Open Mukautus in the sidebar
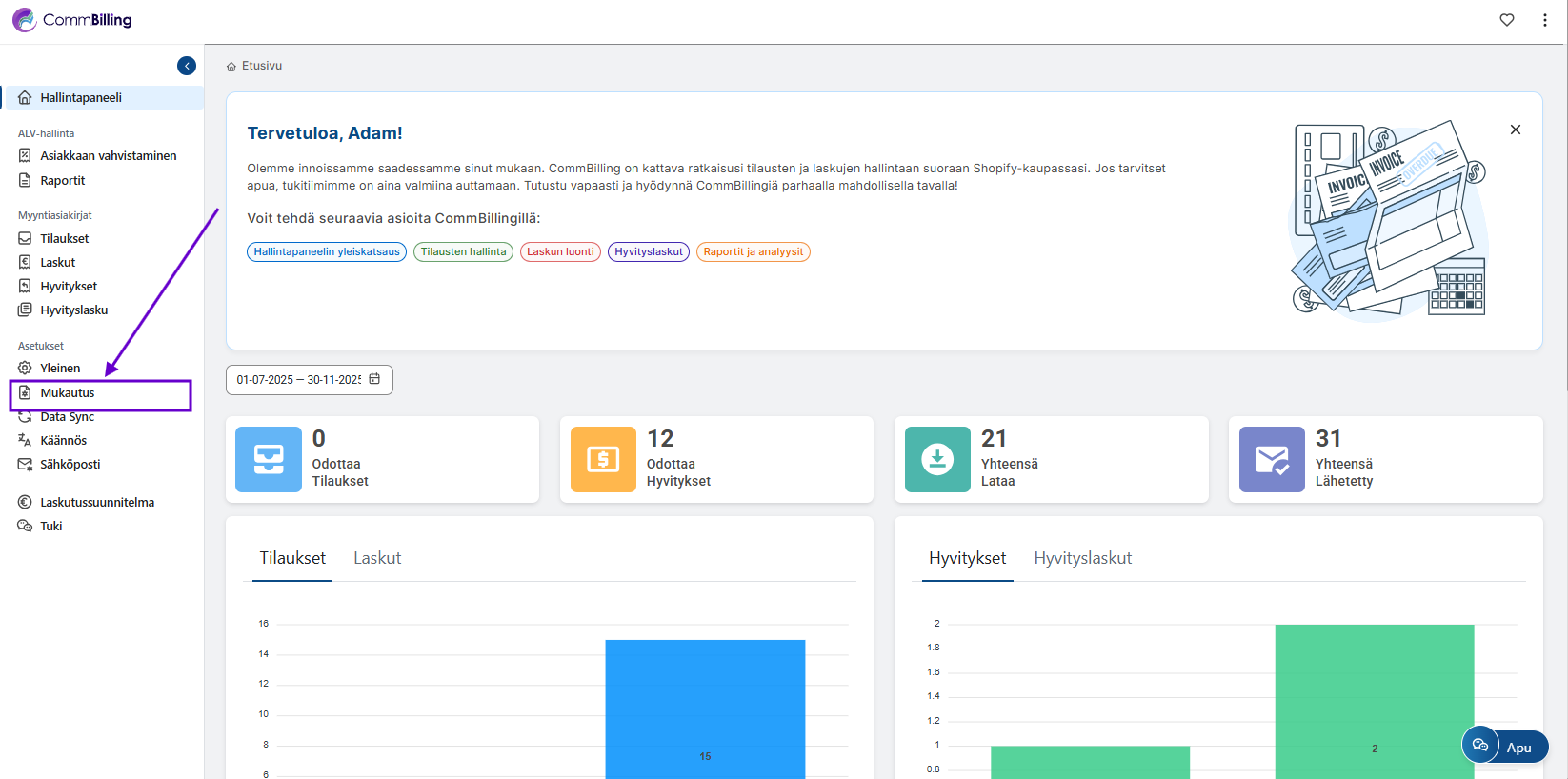Screen dimensions: 1568x779 pyautogui.click(x=68, y=393)
